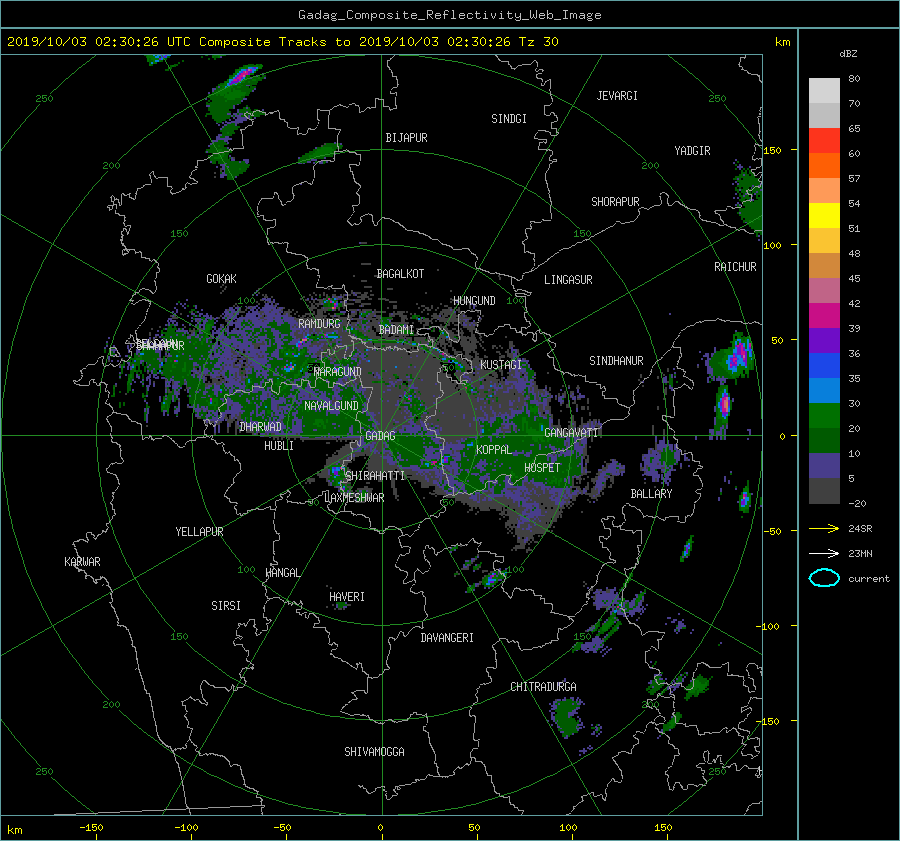Click the UTC timestamp header text
Image resolution: width=900 pixels, height=841 pixels.
[282, 42]
